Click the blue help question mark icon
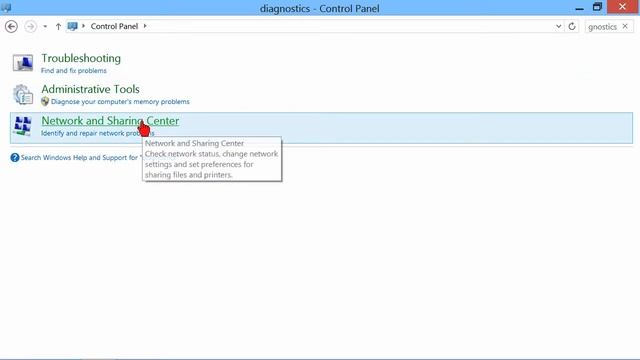640x360 pixels. [15, 158]
